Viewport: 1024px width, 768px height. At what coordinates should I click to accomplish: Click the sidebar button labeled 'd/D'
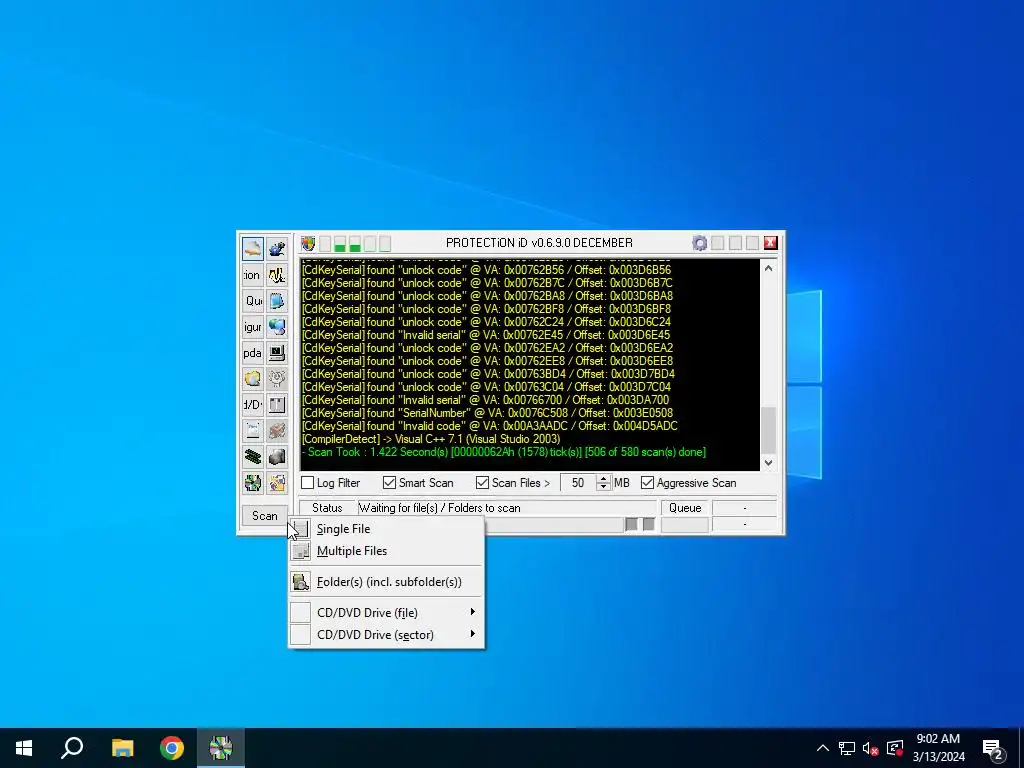253,405
